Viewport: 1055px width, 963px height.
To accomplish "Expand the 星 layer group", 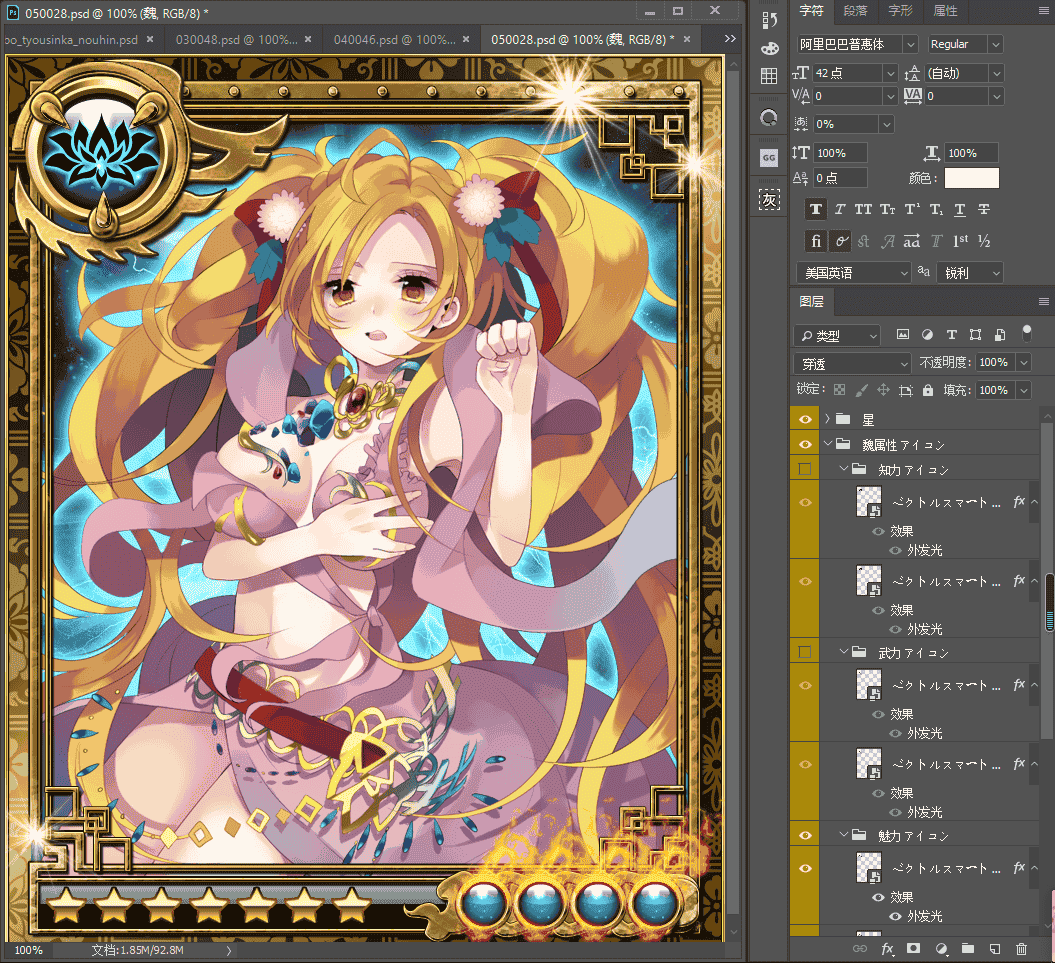I will 828,419.
